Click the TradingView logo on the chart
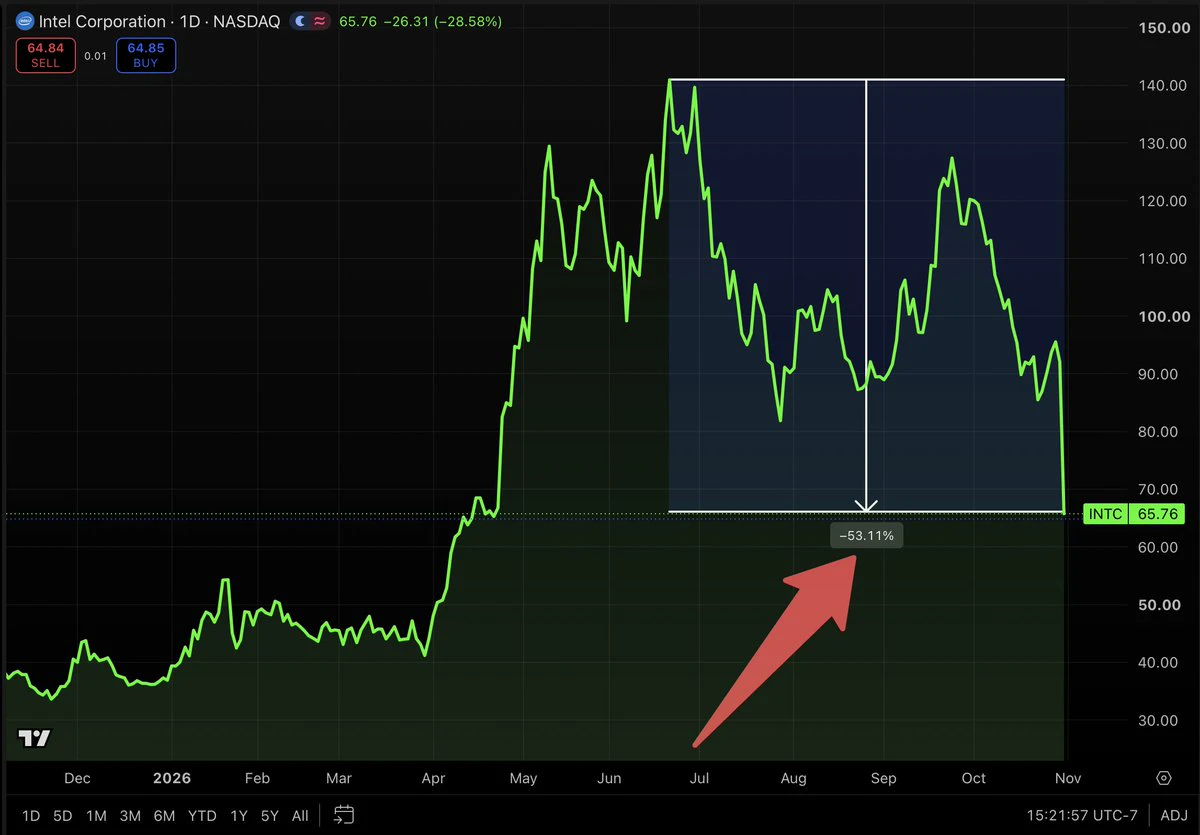The image size is (1200, 835). [x=35, y=738]
